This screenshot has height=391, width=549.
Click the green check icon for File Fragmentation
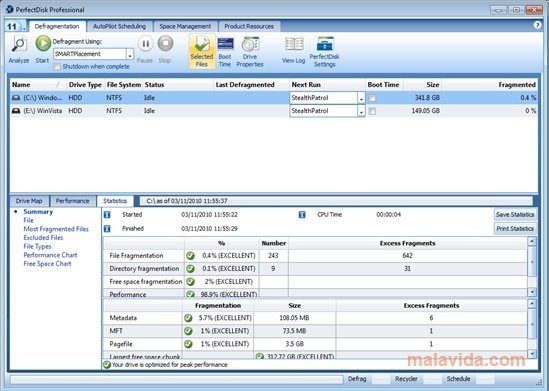pyautogui.click(x=190, y=256)
